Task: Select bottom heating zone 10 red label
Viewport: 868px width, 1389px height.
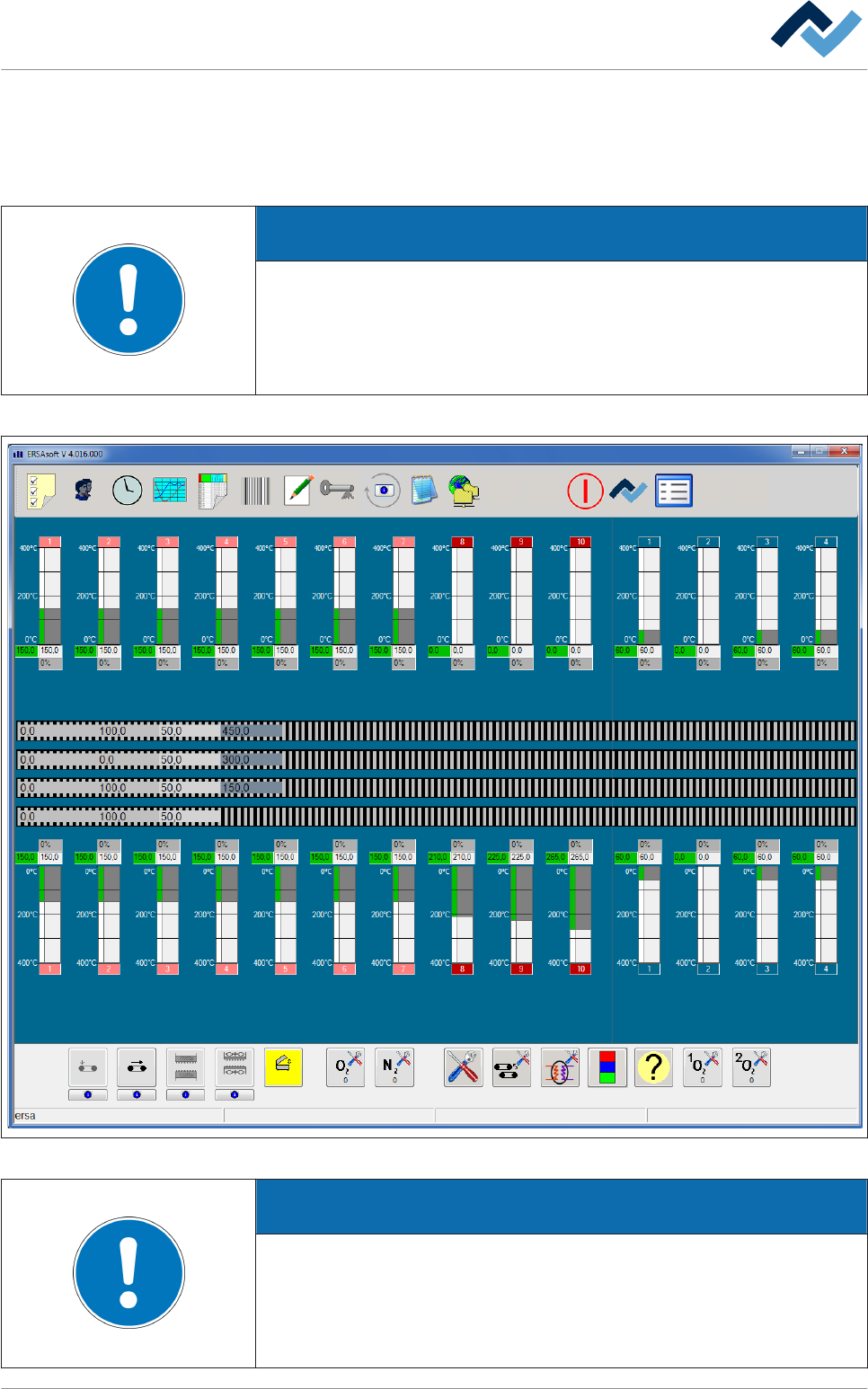Action: (580, 969)
